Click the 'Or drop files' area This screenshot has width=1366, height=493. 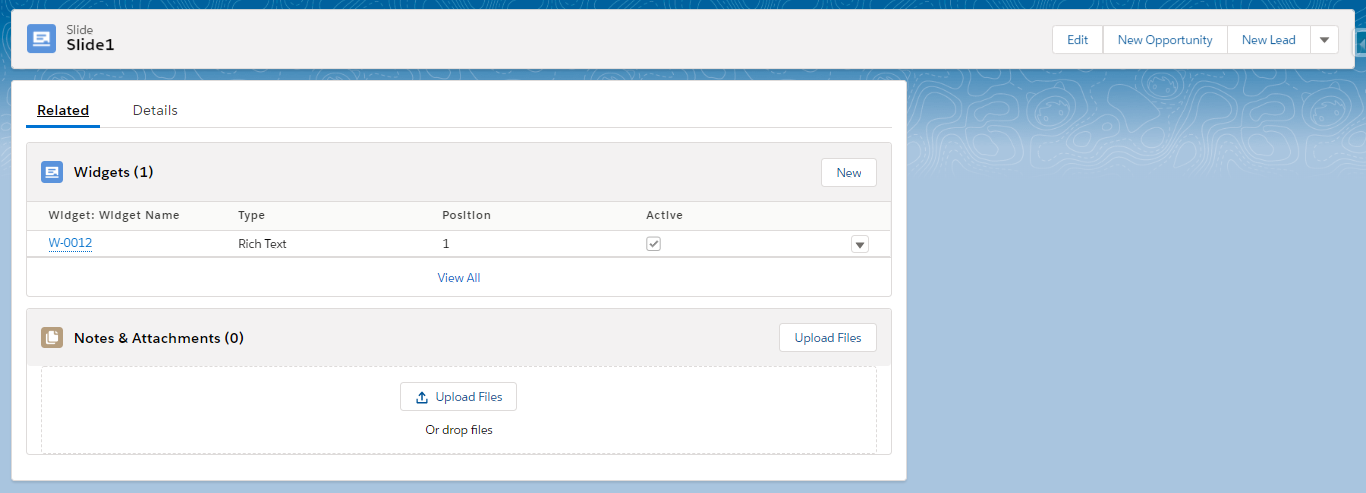459,430
